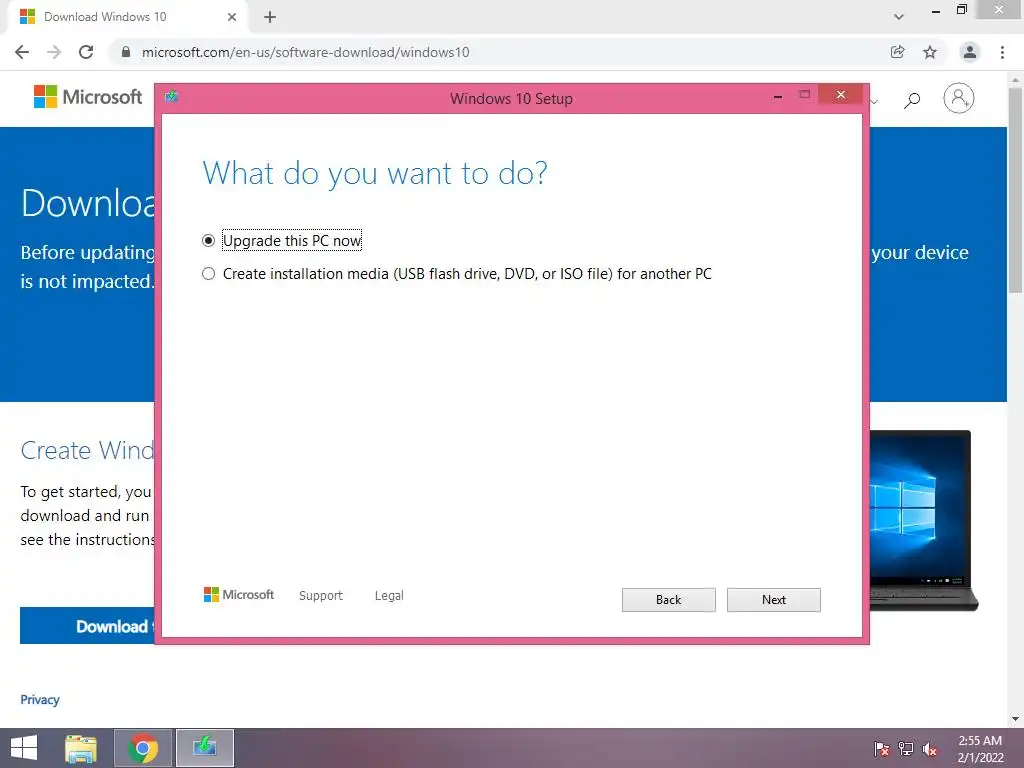Click the What do you want to do? heading
The image size is (1024, 768).
pos(375,173)
